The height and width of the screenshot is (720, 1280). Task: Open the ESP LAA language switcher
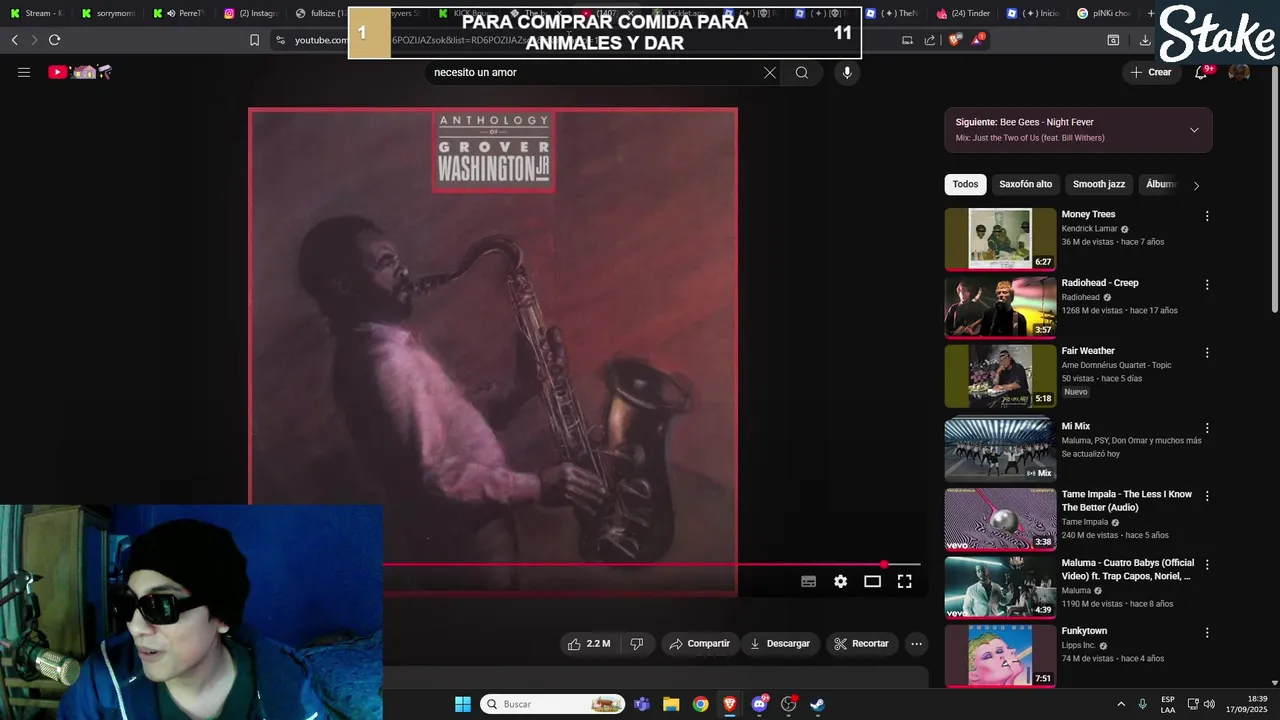pyautogui.click(x=1168, y=704)
